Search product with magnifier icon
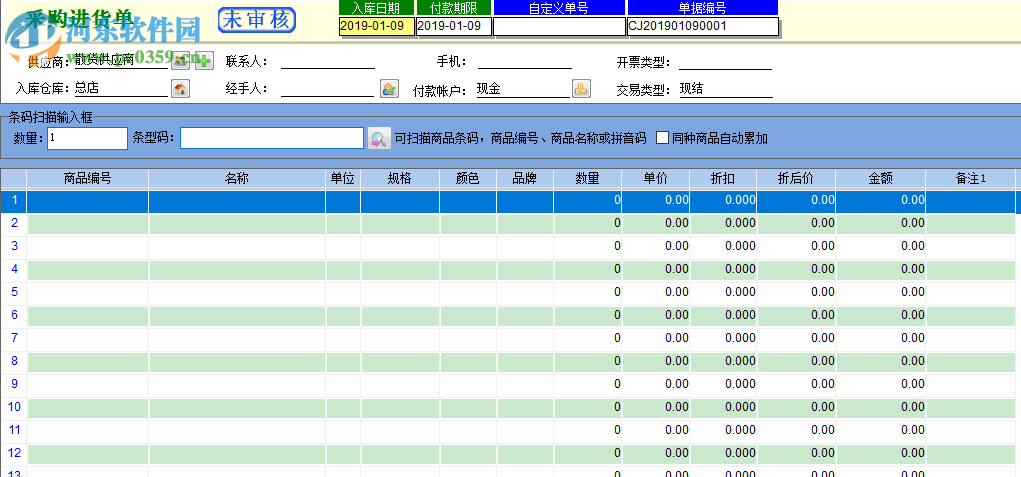This screenshot has width=1021, height=477. click(378, 138)
